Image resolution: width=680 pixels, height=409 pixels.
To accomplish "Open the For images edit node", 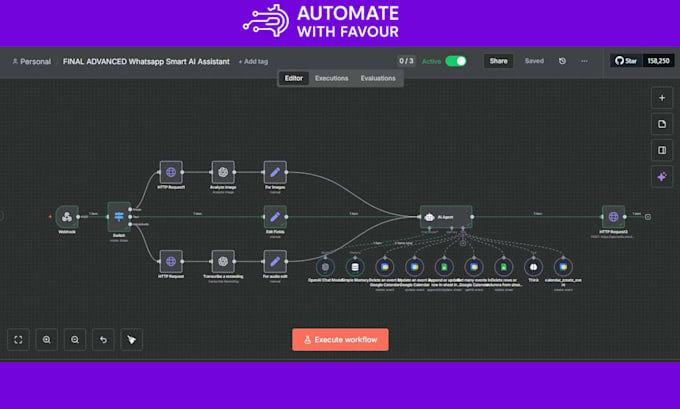I will click(275, 172).
